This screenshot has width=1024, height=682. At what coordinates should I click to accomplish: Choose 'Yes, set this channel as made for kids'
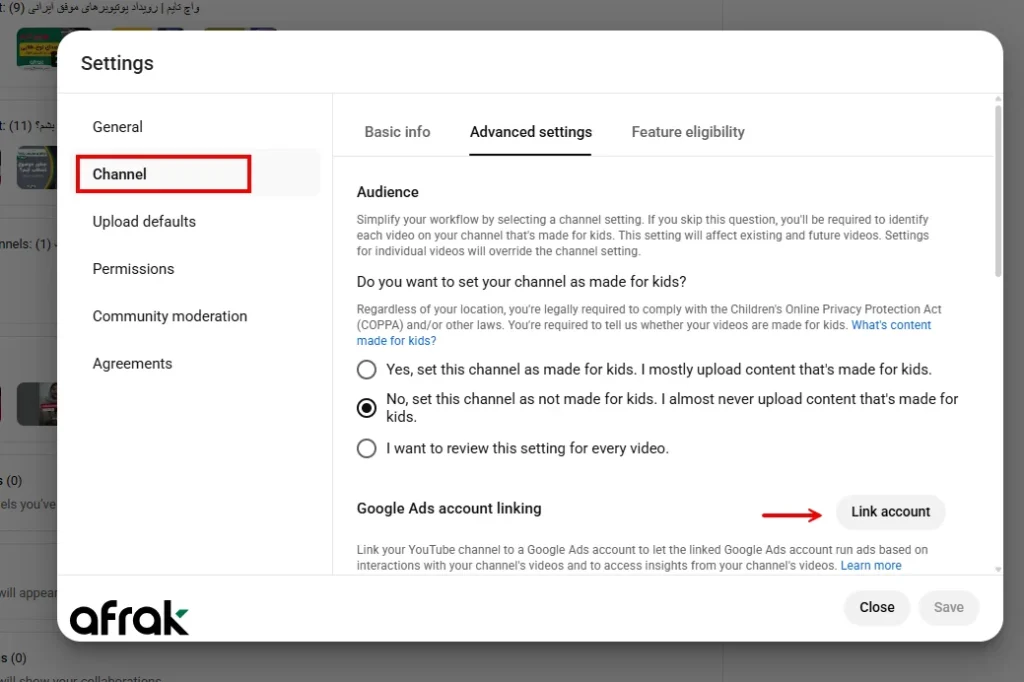tap(367, 370)
